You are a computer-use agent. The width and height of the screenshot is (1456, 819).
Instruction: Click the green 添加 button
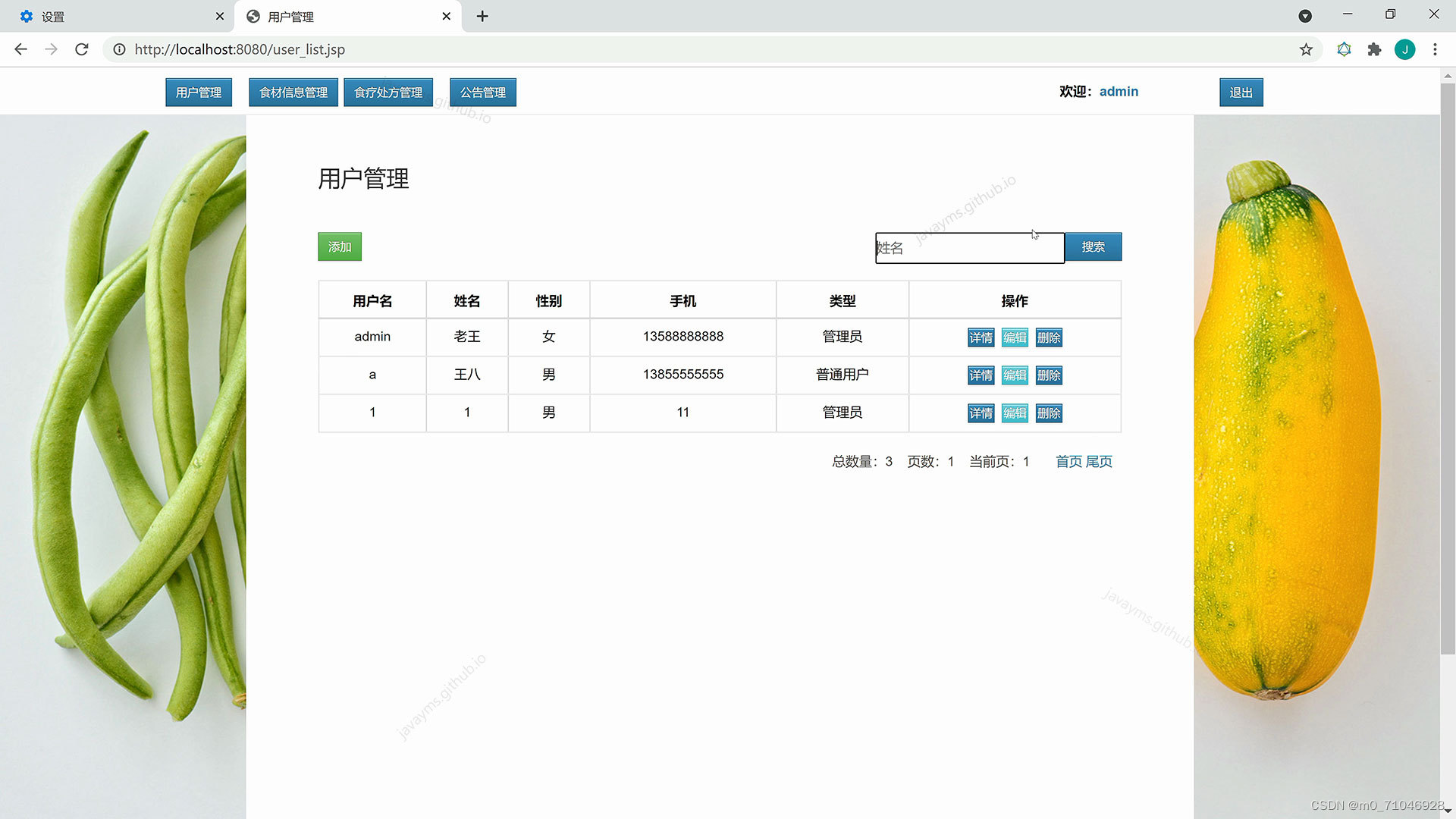[339, 247]
